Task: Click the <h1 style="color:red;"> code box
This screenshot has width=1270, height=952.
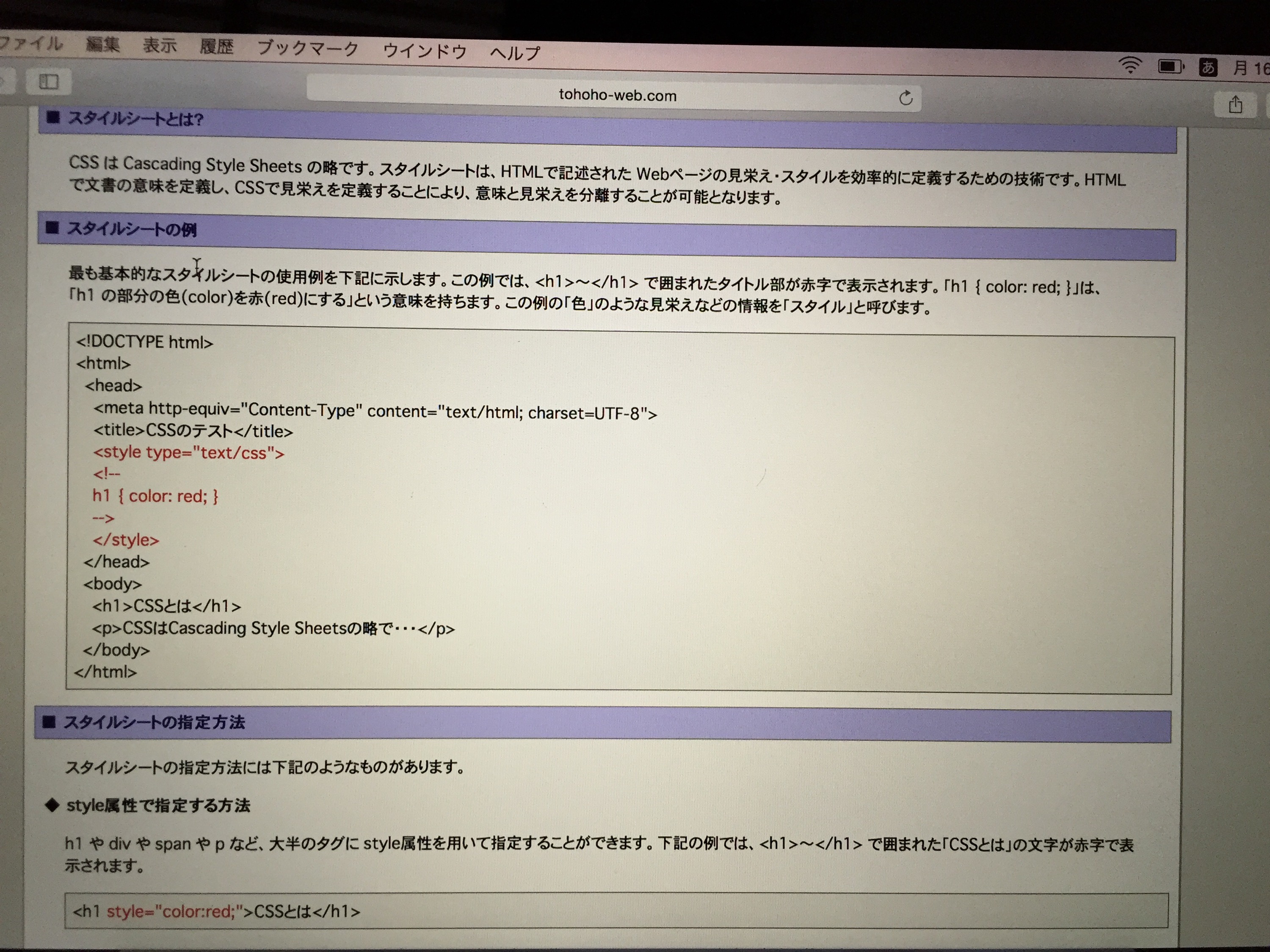Action: click(x=616, y=911)
